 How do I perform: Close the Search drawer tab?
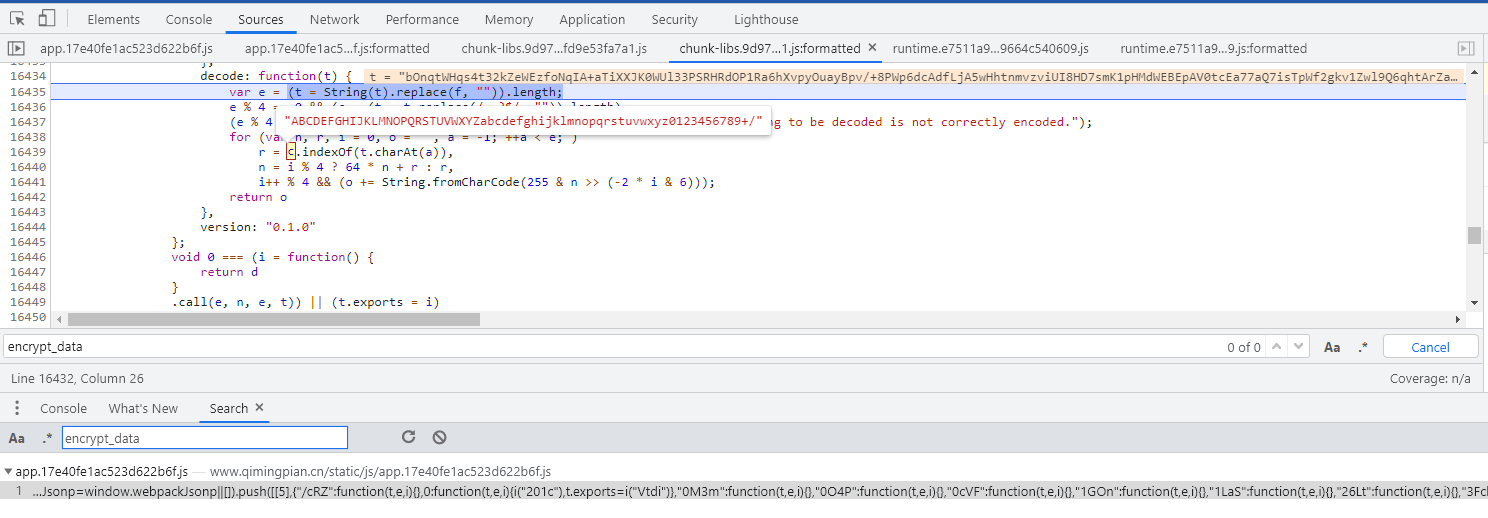pos(259,408)
